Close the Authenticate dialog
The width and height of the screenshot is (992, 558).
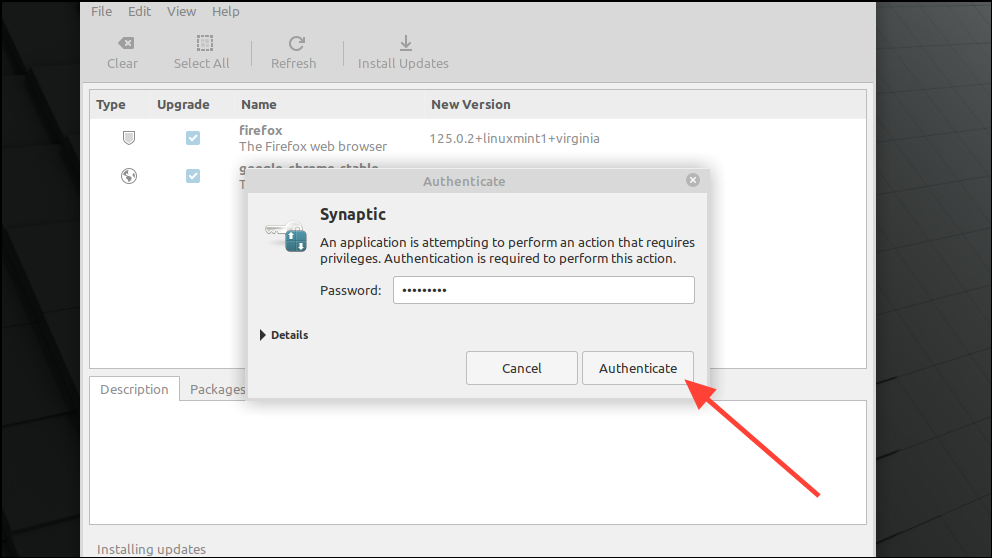[x=693, y=180]
